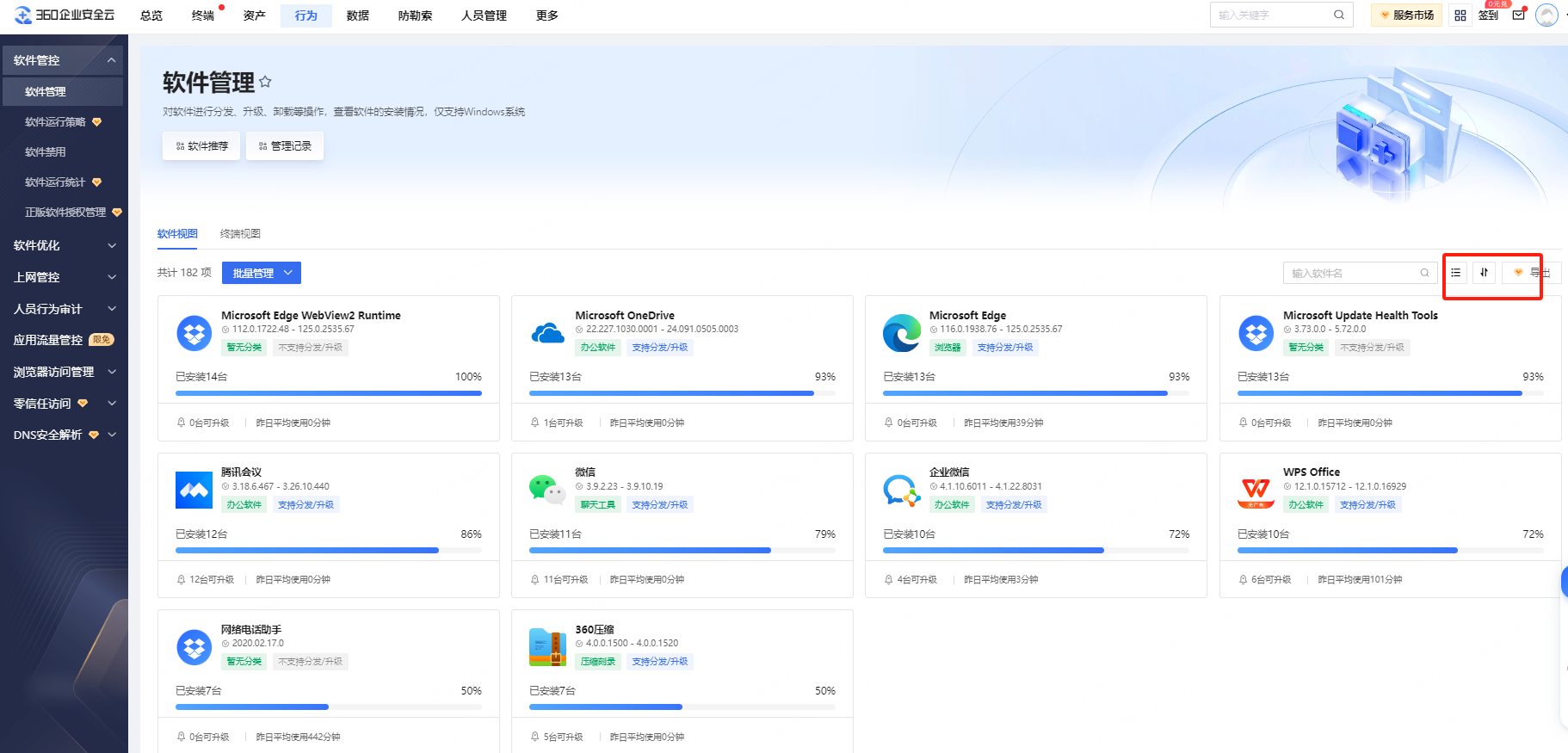Click the 管理记录 button
The height and width of the screenshot is (753, 1568).
point(285,146)
